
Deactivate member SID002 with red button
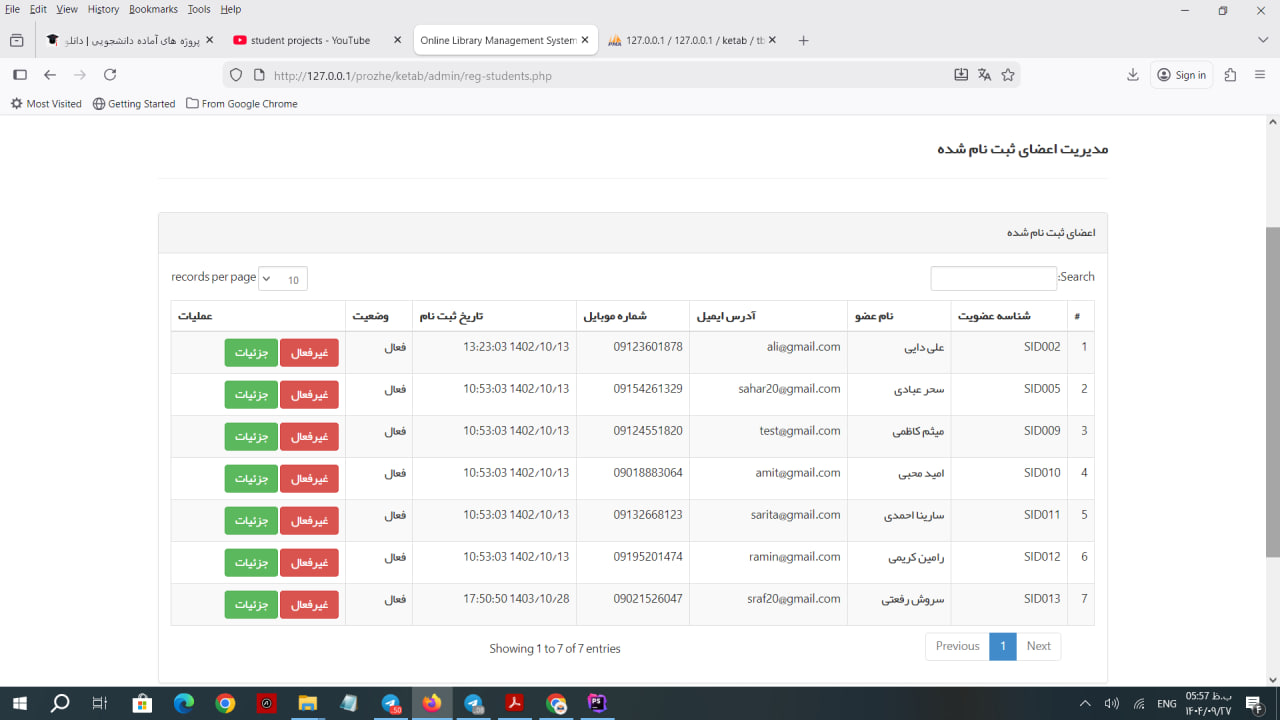coord(309,353)
